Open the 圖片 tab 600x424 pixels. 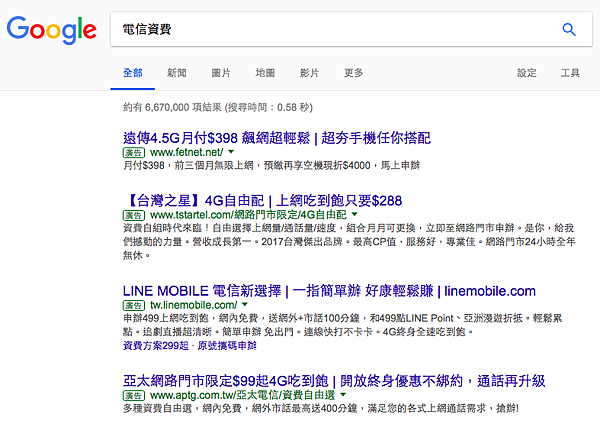[221, 73]
